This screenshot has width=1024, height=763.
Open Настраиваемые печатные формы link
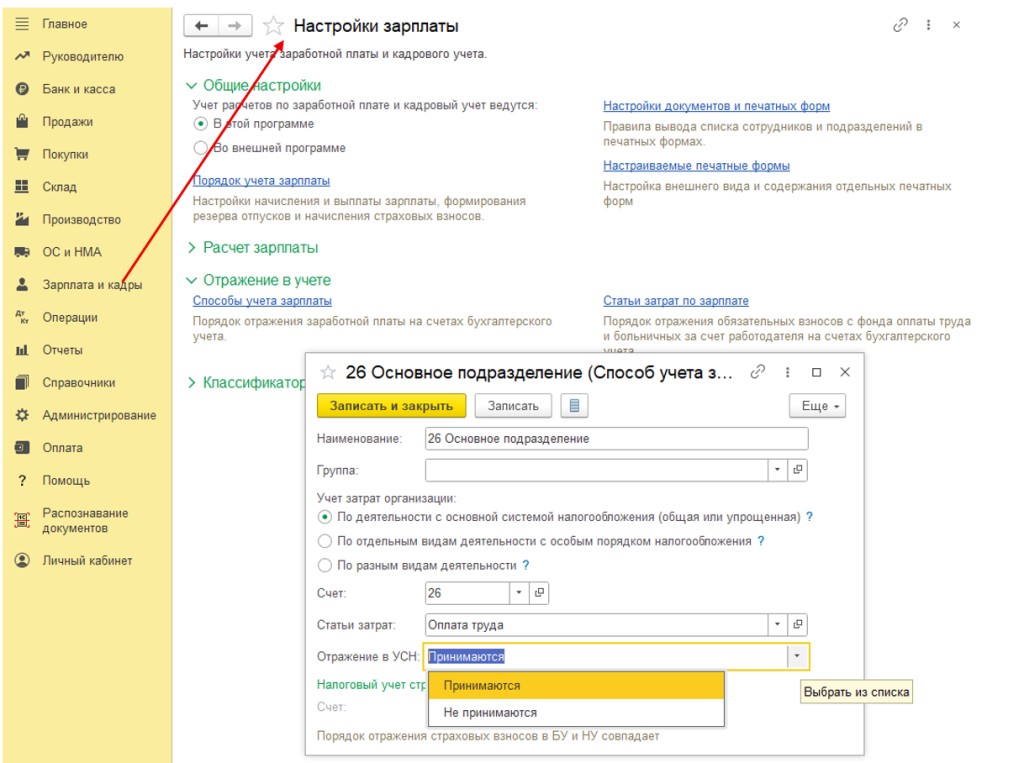coord(696,166)
